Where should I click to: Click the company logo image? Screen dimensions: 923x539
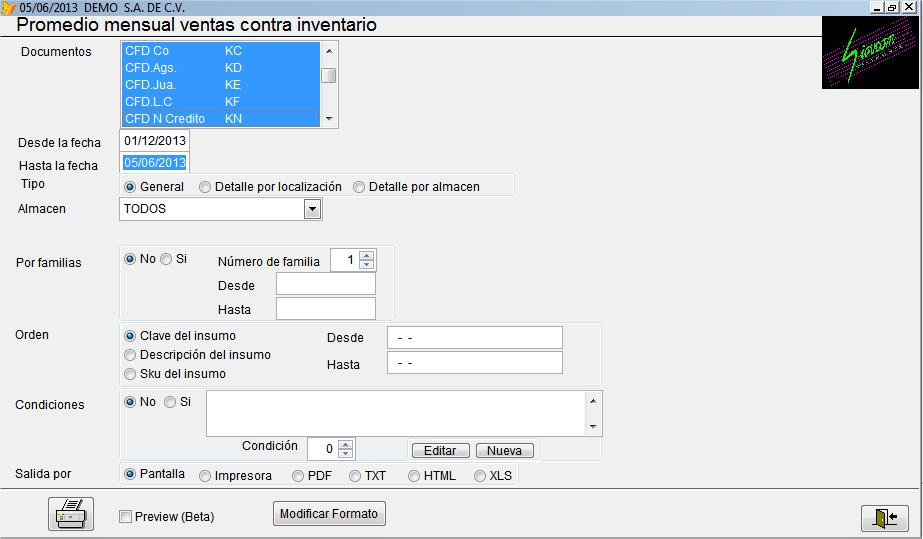click(x=871, y=52)
